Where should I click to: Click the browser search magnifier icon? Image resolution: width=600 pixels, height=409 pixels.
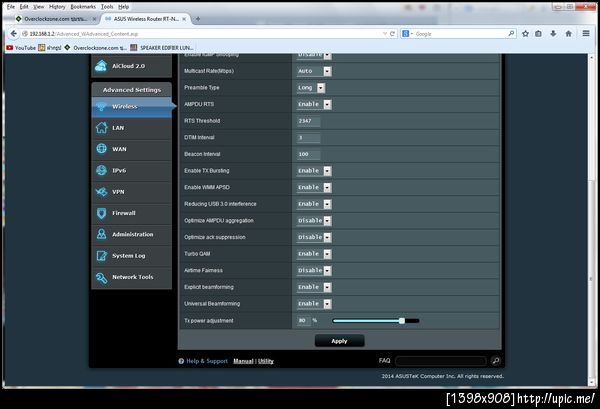(511, 34)
